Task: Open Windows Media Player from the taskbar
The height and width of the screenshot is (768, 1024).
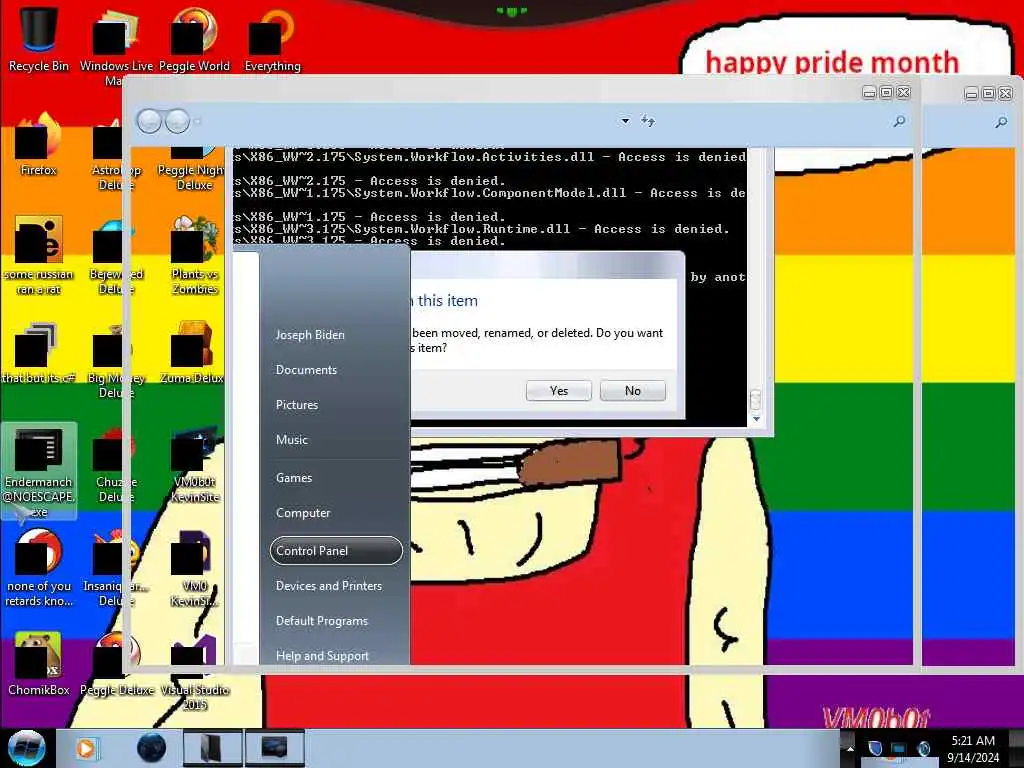Action: pos(86,748)
